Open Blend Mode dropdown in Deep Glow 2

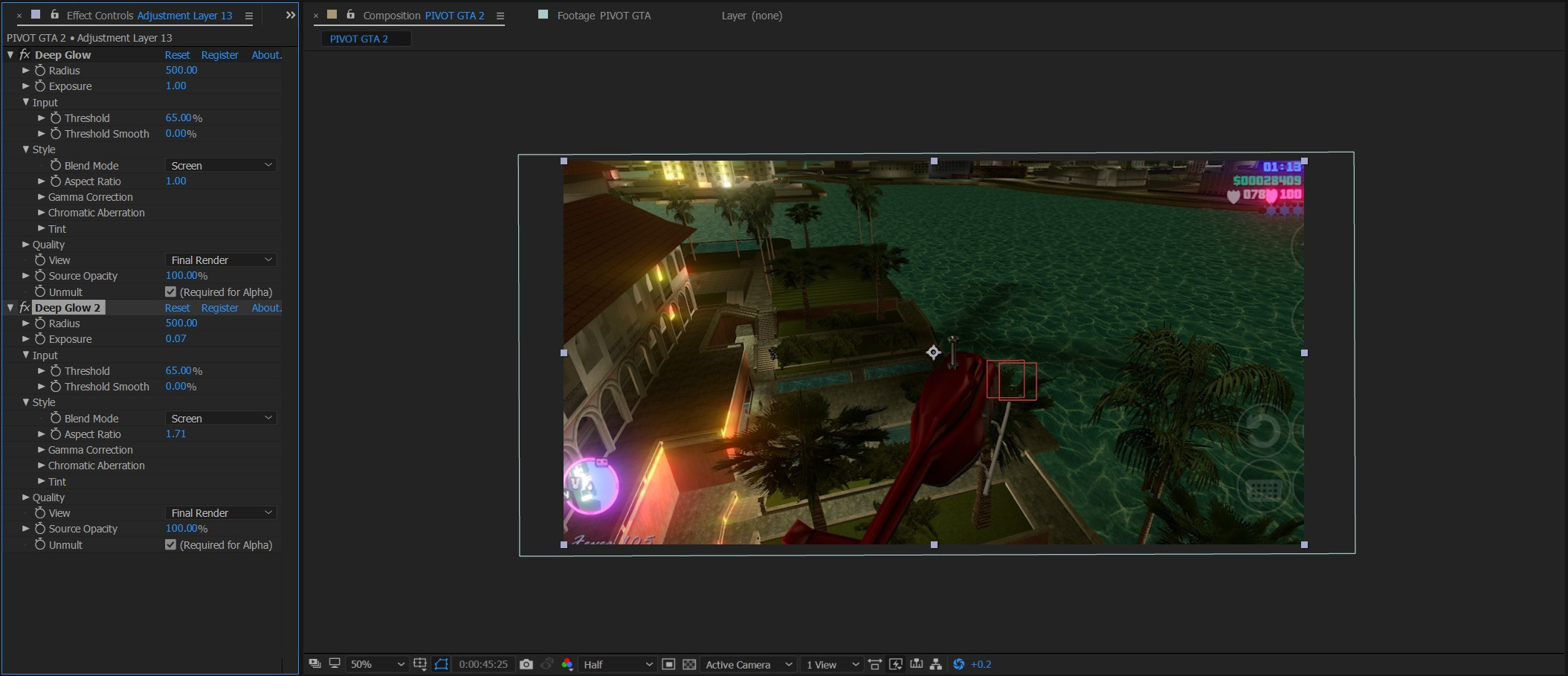(221, 419)
